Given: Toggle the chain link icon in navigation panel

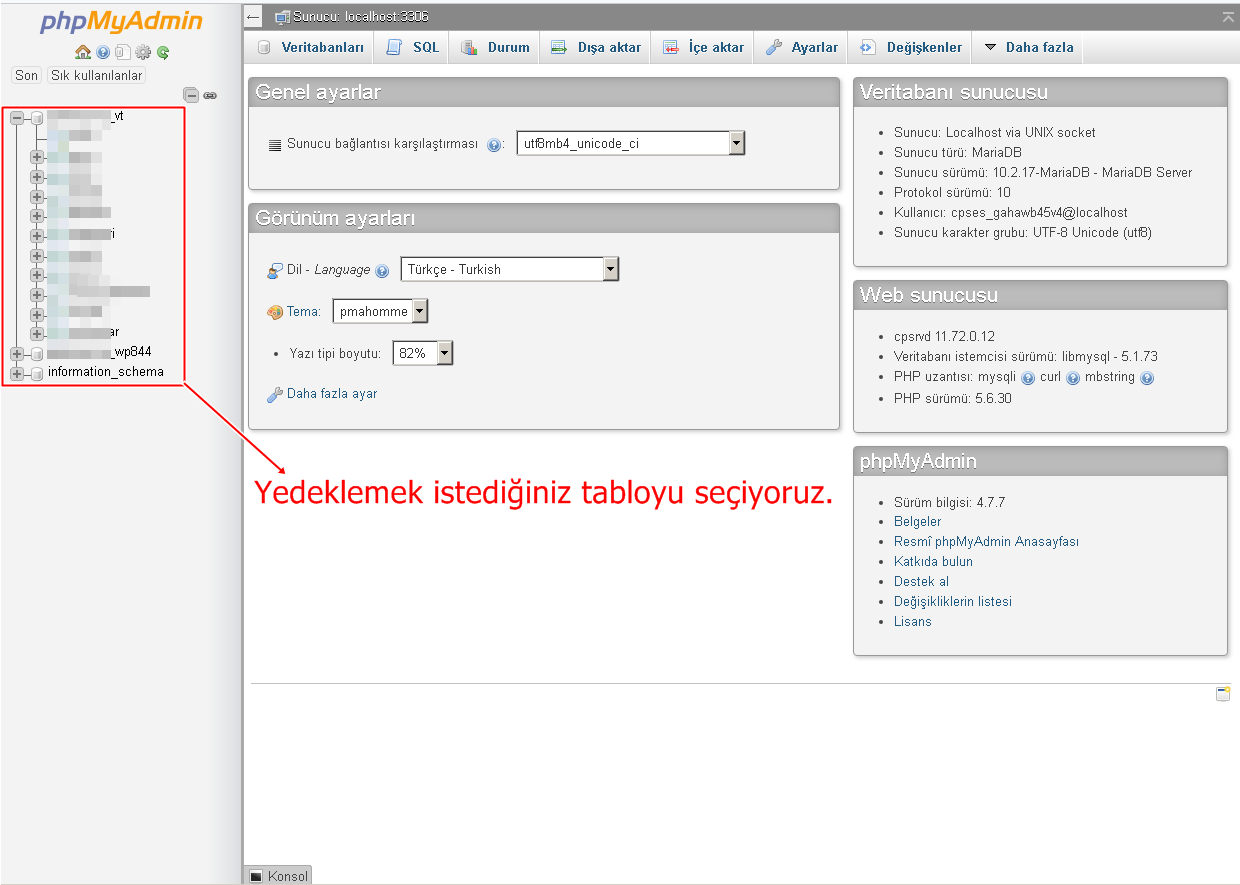Looking at the screenshot, I should (x=210, y=96).
